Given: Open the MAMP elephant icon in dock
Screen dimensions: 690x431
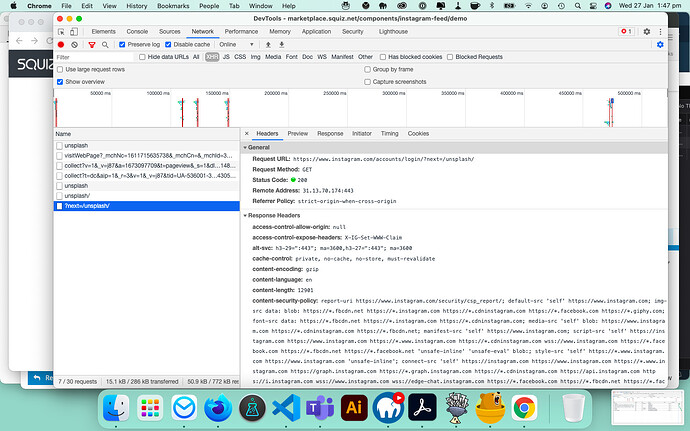Looking at the screenshot, I should [x=388, y=408].
